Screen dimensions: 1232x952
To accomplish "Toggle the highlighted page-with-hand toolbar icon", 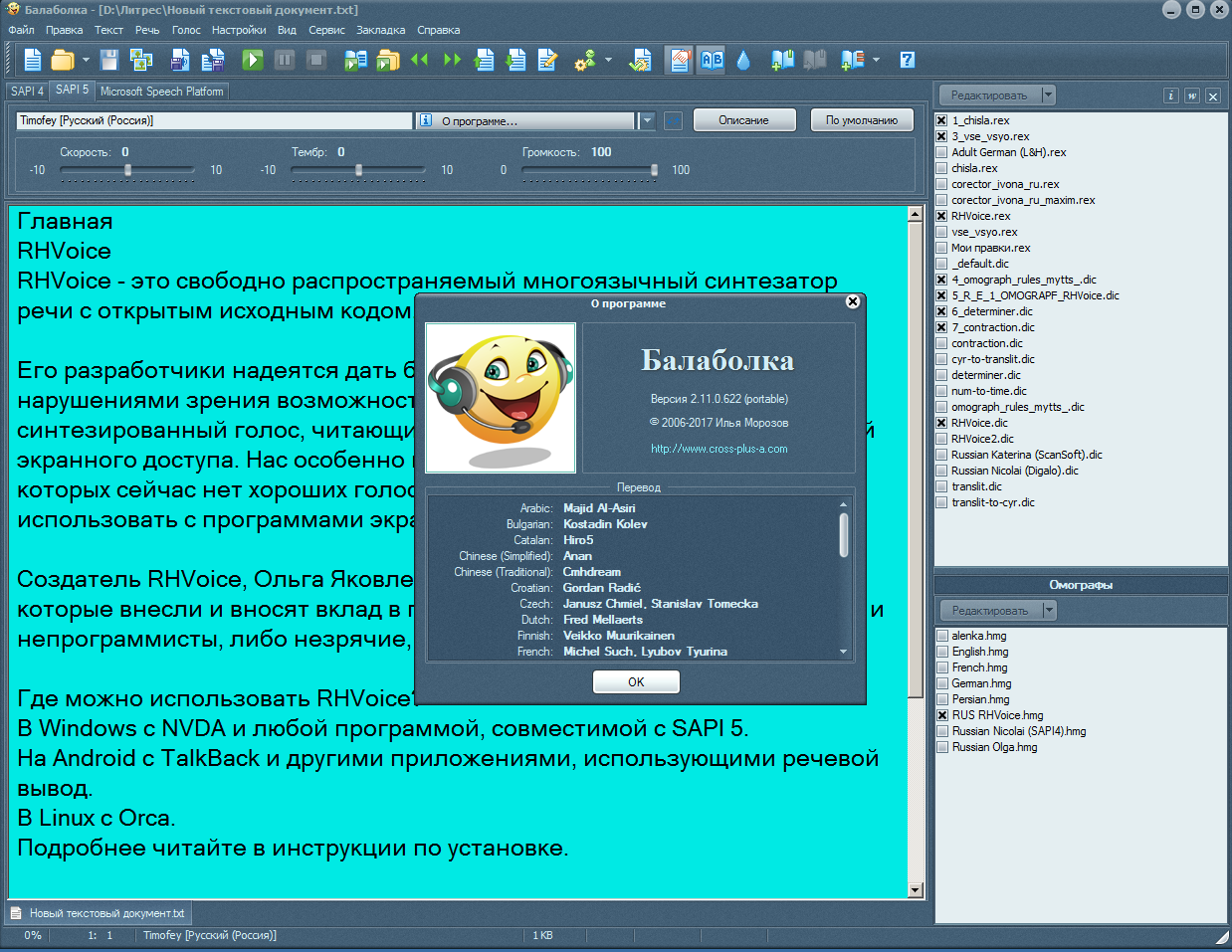I will pyautogui.click(x=680, y=60).
